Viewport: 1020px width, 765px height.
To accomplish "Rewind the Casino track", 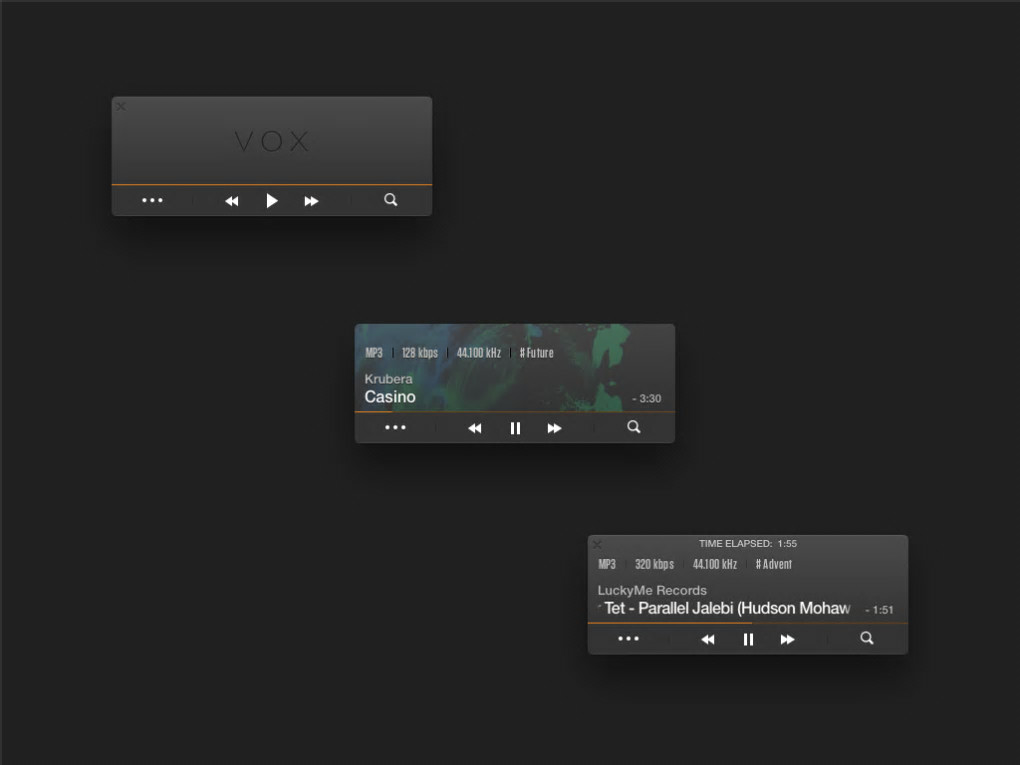I will pos(475,428).
